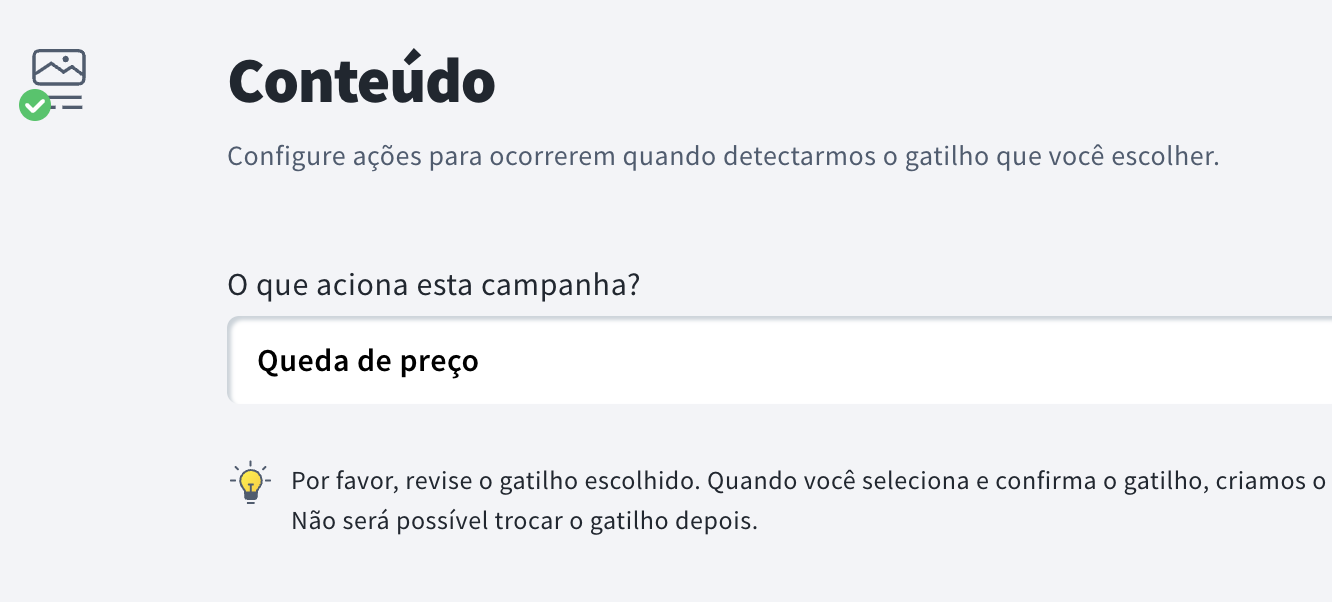Click the Conteúdo step image icon
Viewport: 1332px width, 602px height.
click(59, 67)
